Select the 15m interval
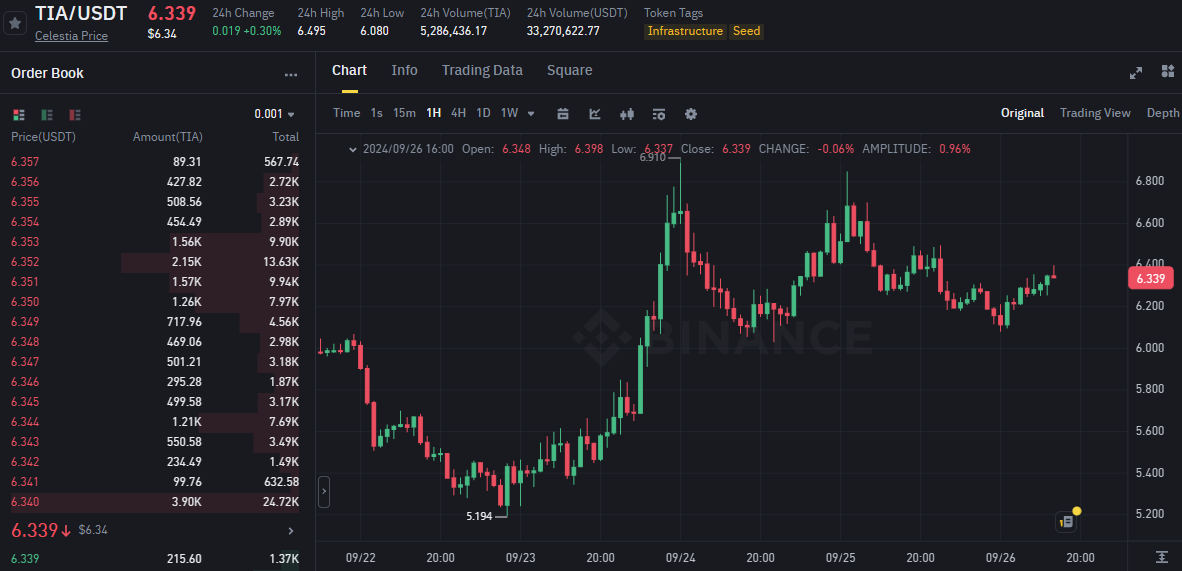1182x571 pixels. pos(405,113)
